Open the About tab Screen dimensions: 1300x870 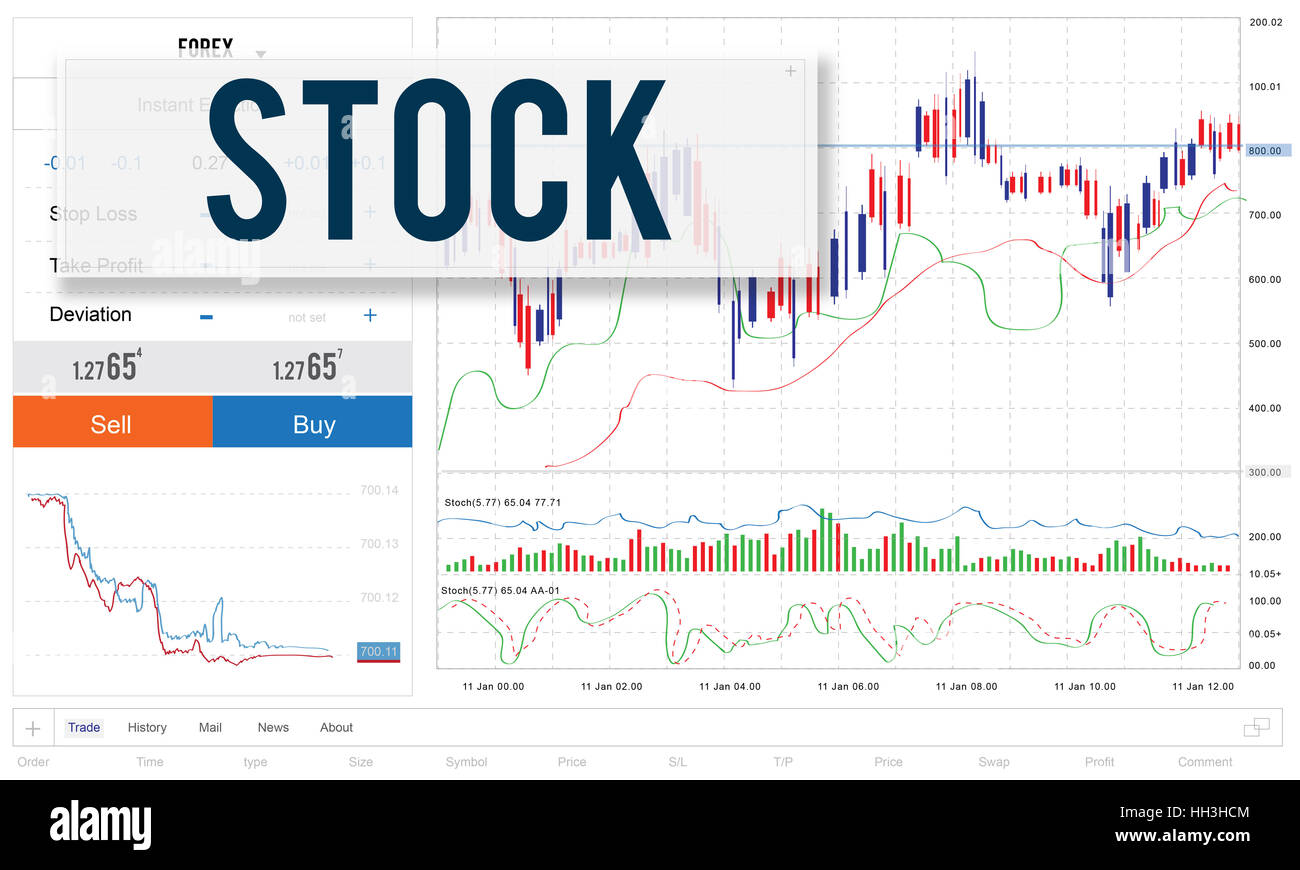[336, 727]
